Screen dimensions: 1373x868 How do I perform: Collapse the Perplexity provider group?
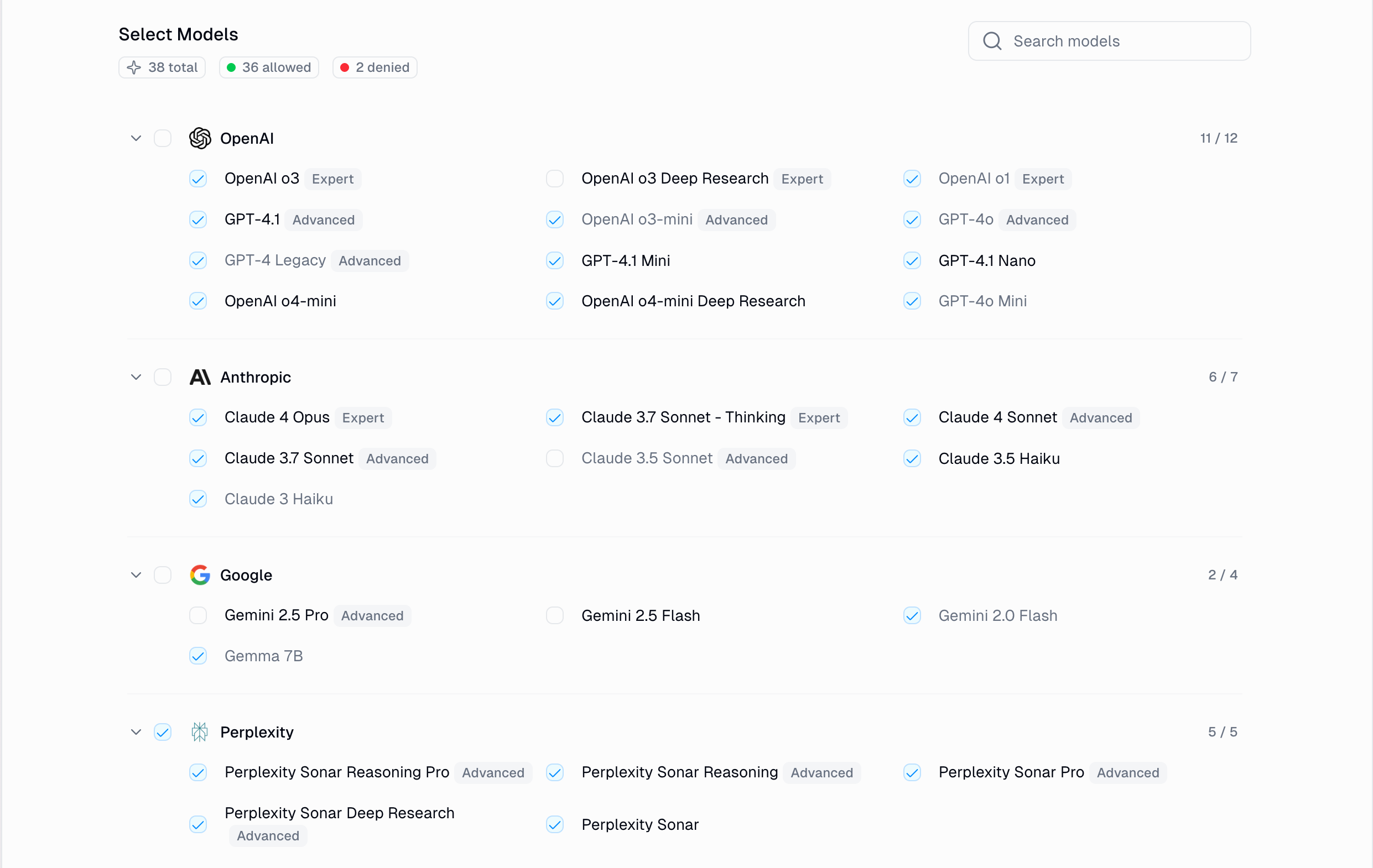click(136, 732)
